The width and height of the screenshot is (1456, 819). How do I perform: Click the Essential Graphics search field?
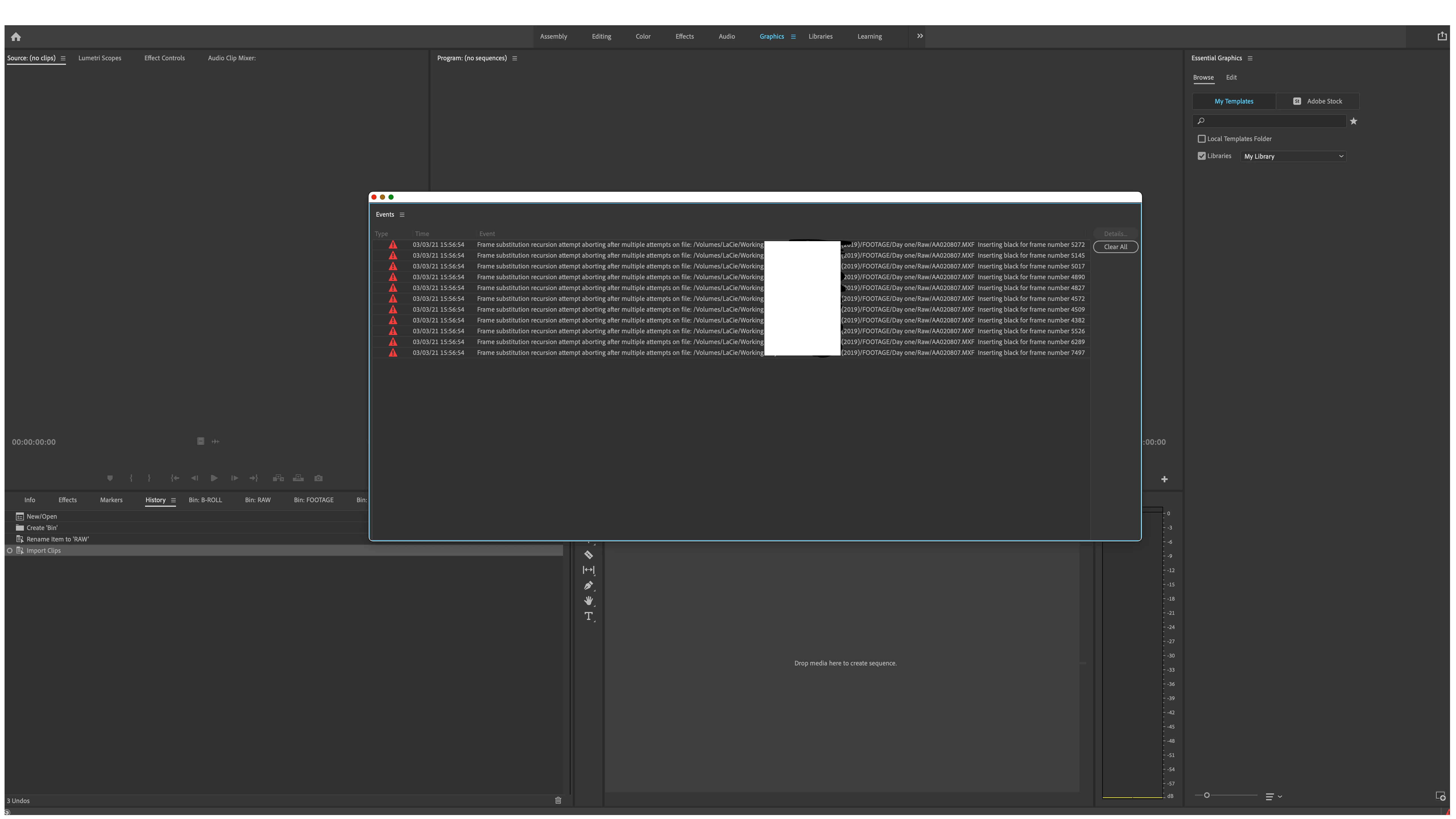pos(1272,121)
